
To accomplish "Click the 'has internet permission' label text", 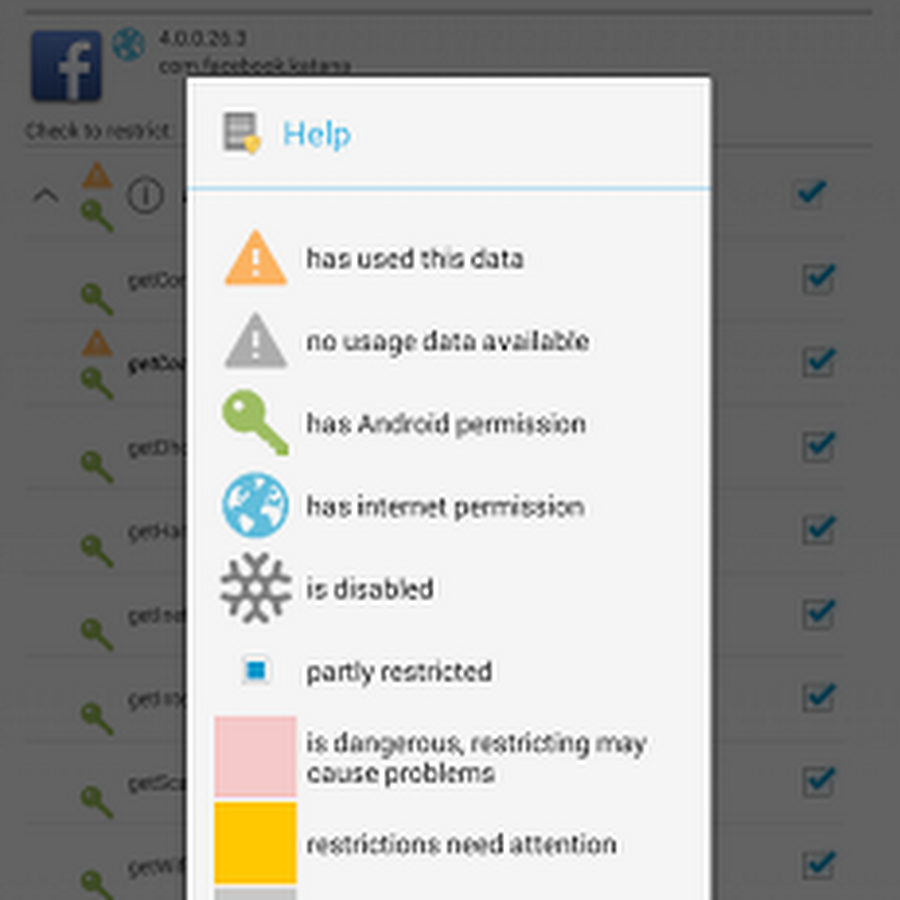I will 445,507.
